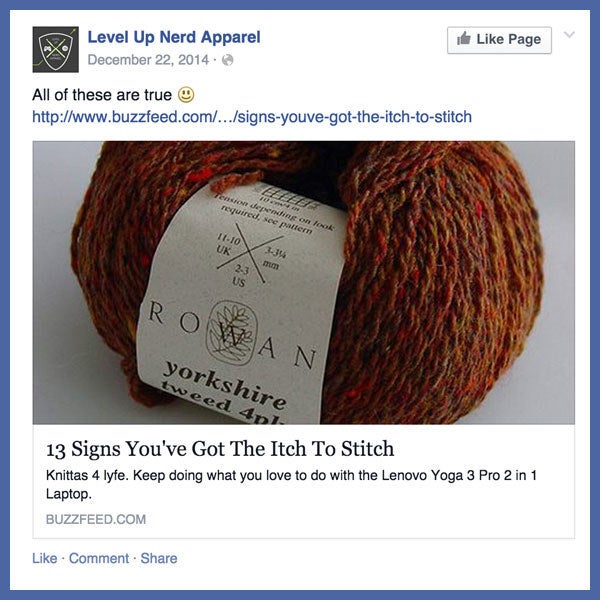Image resolution: width=600 pixels, height=600 pixels.
Task: Click the BUZZFEED.COM source label
Action: coord(96,519)
